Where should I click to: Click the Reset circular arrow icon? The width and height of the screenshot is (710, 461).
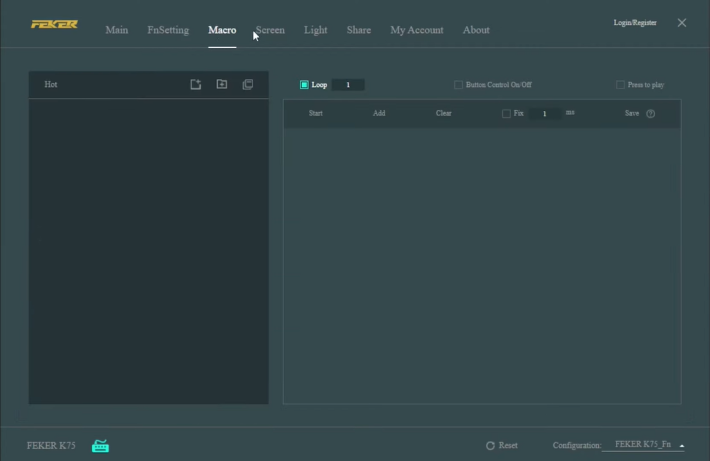(490, 446)
